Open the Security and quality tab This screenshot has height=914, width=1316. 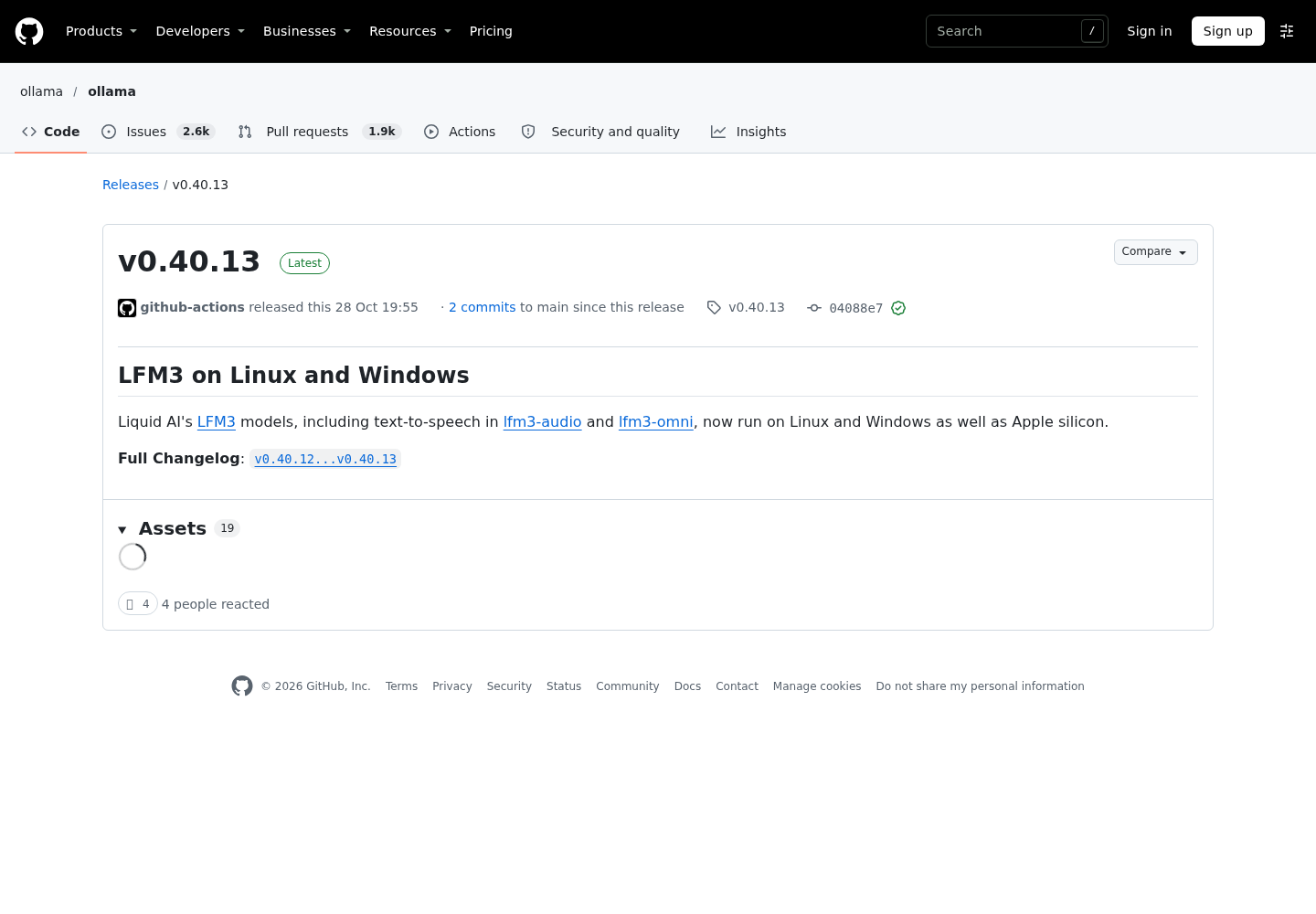click(x=601, y=132)
